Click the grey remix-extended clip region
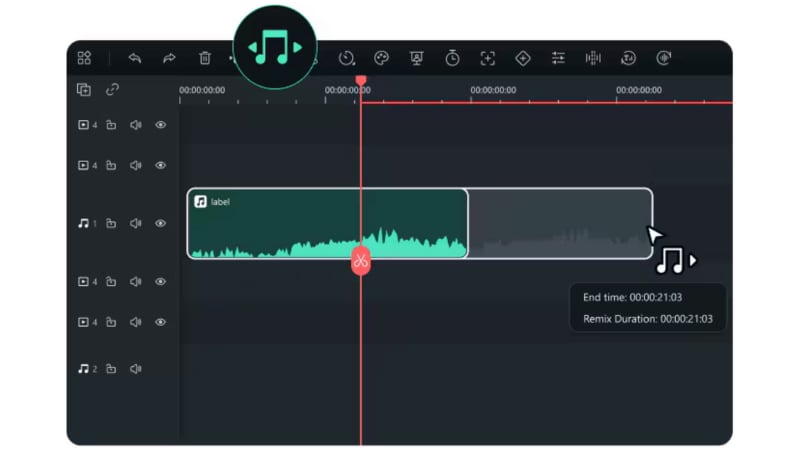Screen dimensions: 800x450 point(560,223)
